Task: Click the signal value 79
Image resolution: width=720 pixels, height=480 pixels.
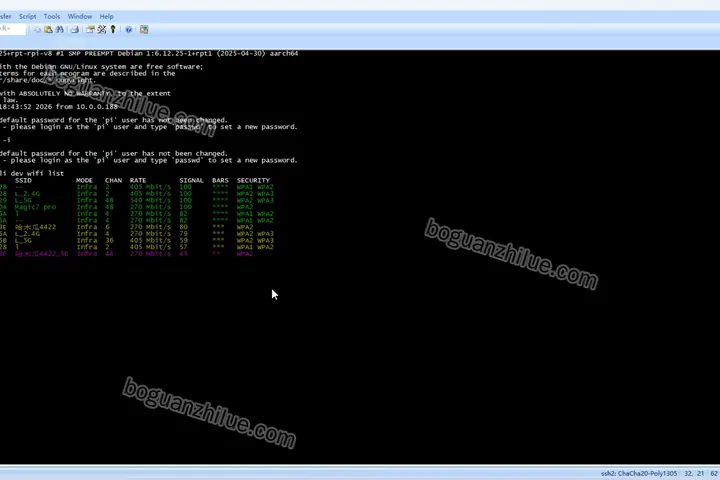Action: [x=184, y=234]
